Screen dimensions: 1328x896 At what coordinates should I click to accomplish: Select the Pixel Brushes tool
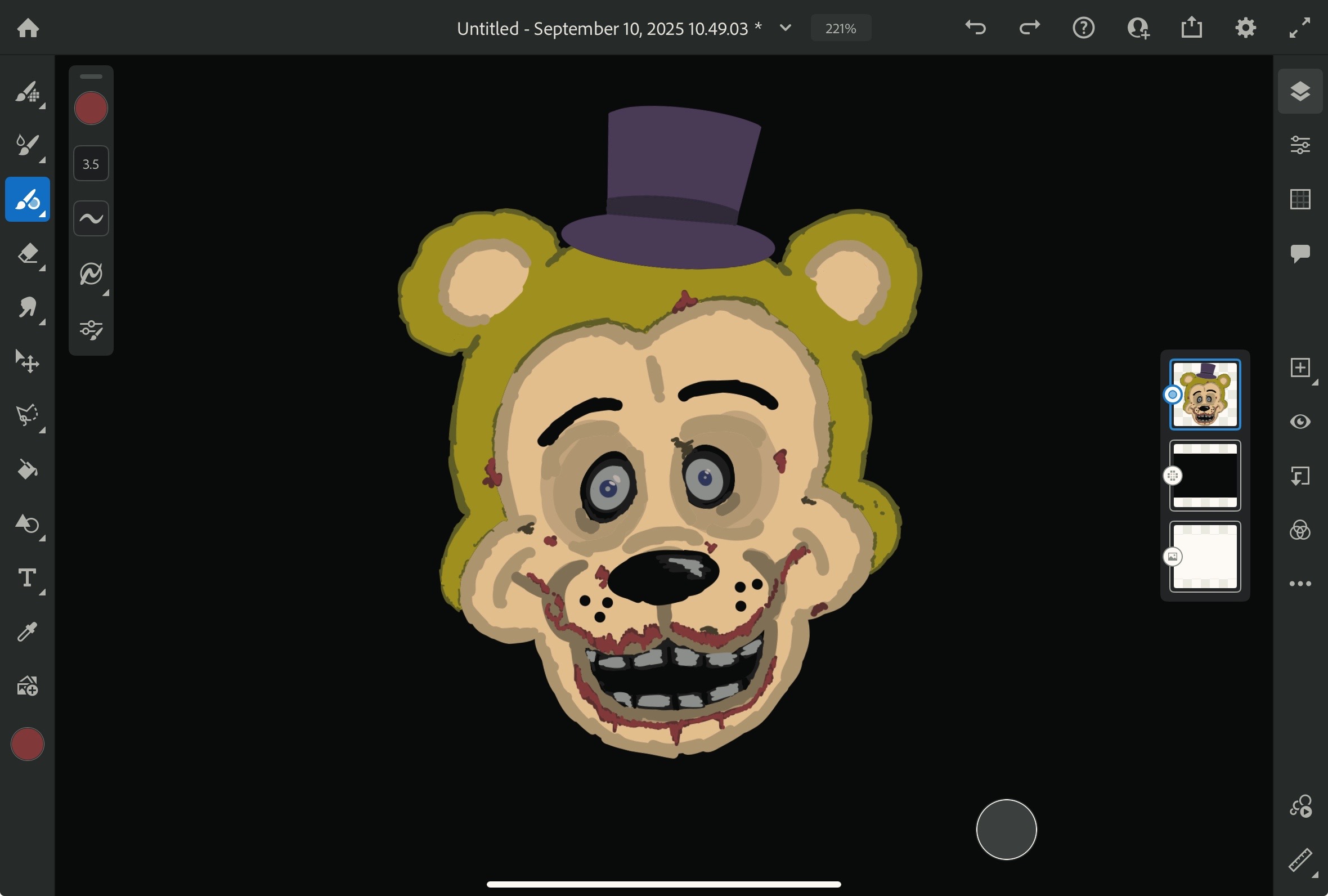point(28,91)
